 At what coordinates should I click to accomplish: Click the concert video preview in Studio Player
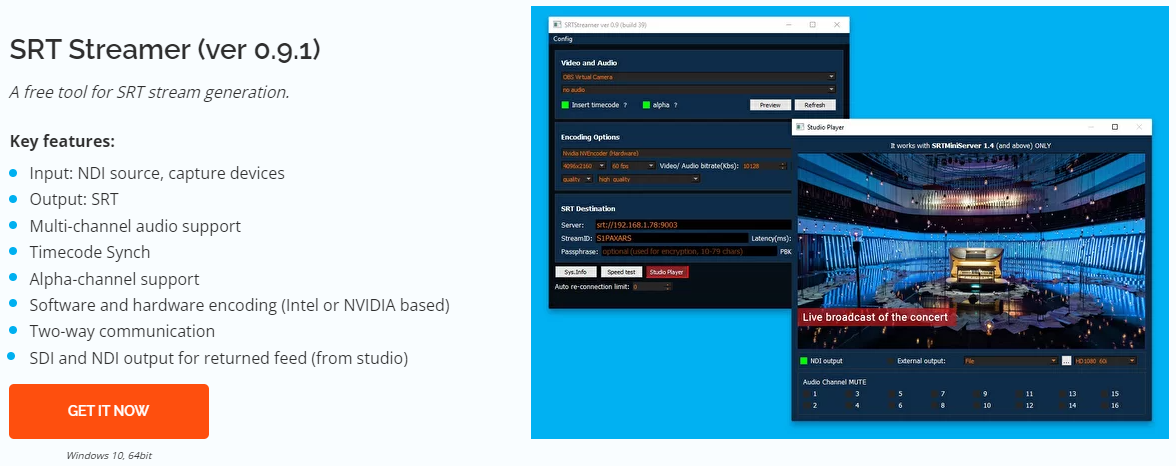pos(971,251)
